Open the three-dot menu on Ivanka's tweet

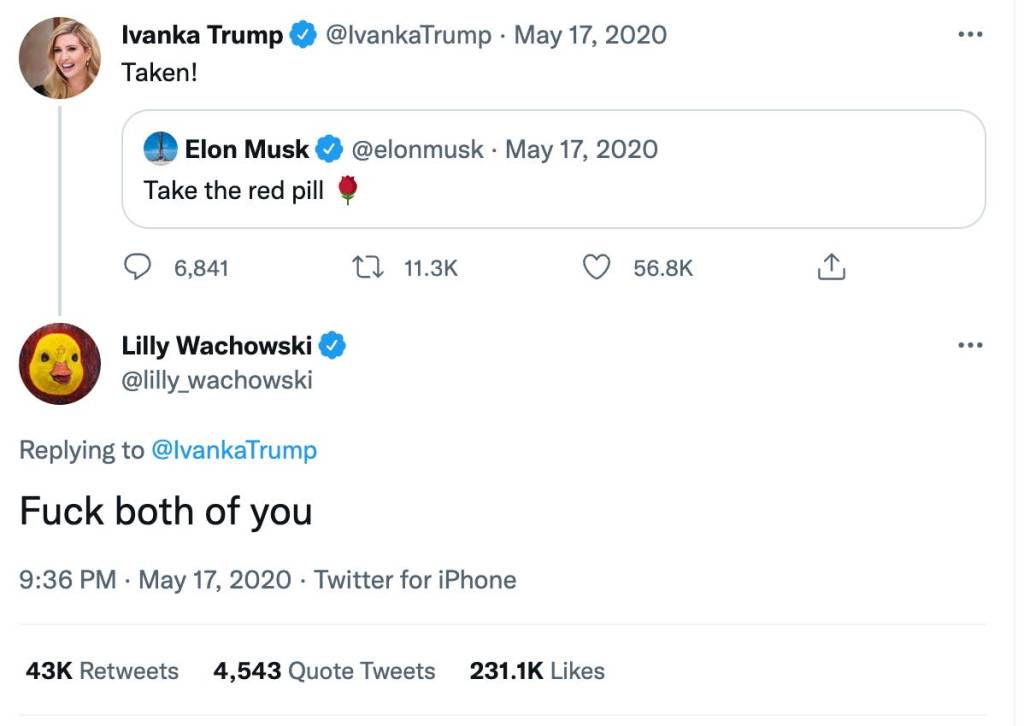click(x=970, y=35)
